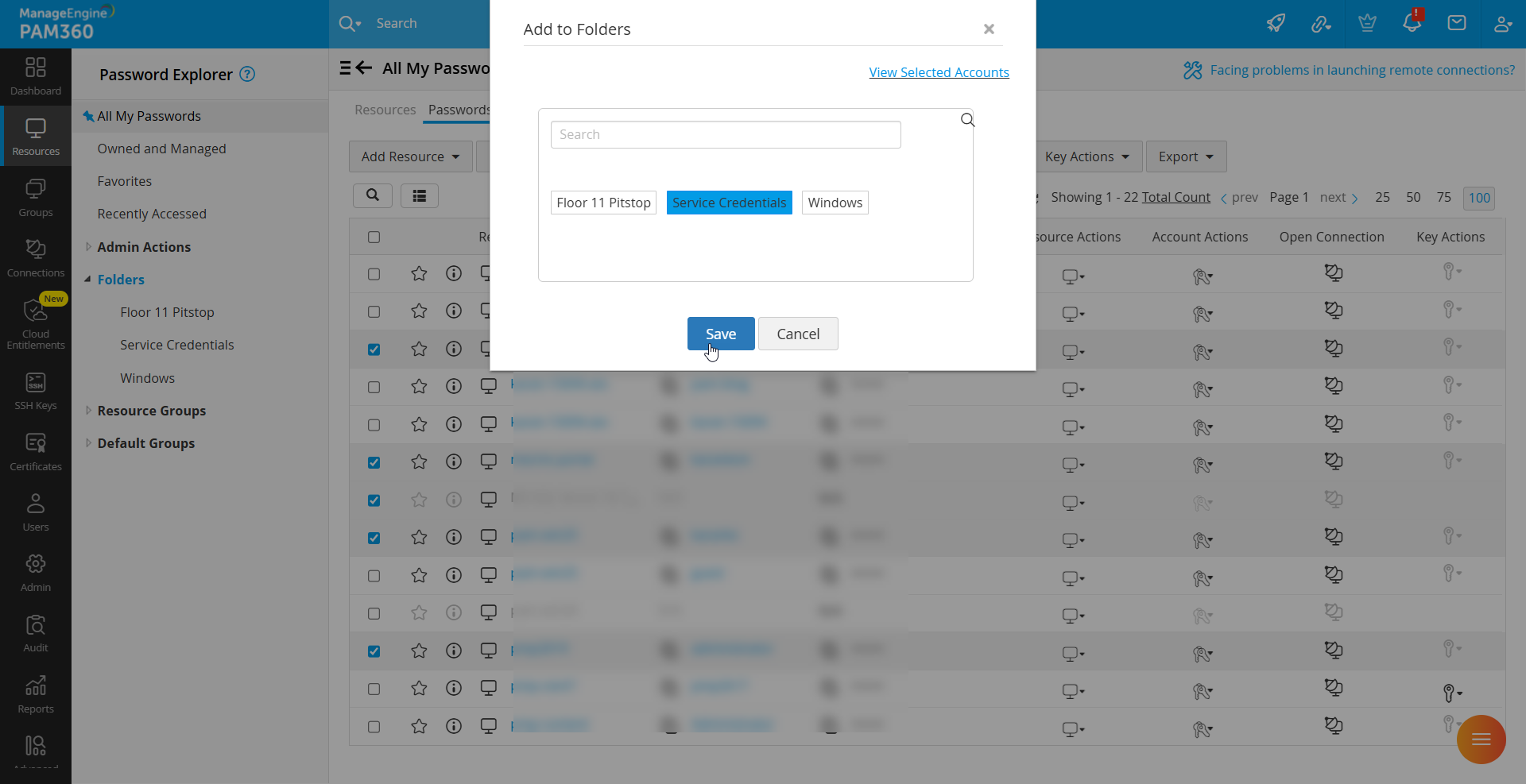Click Cancel in Add to Folders dialog

point(798,334)
